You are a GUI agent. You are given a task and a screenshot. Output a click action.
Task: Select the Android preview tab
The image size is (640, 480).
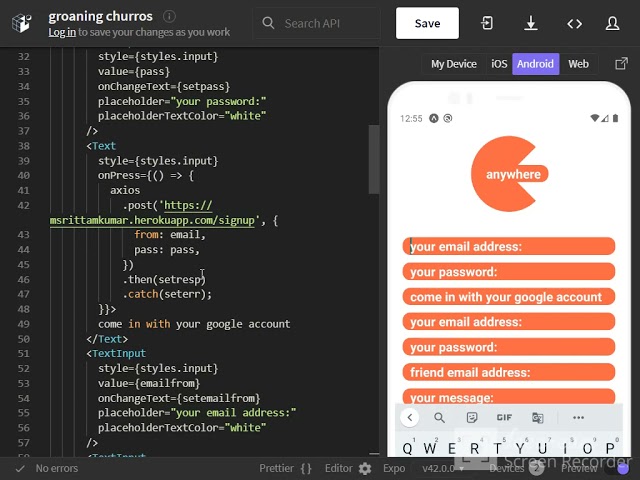coord(536,64)
